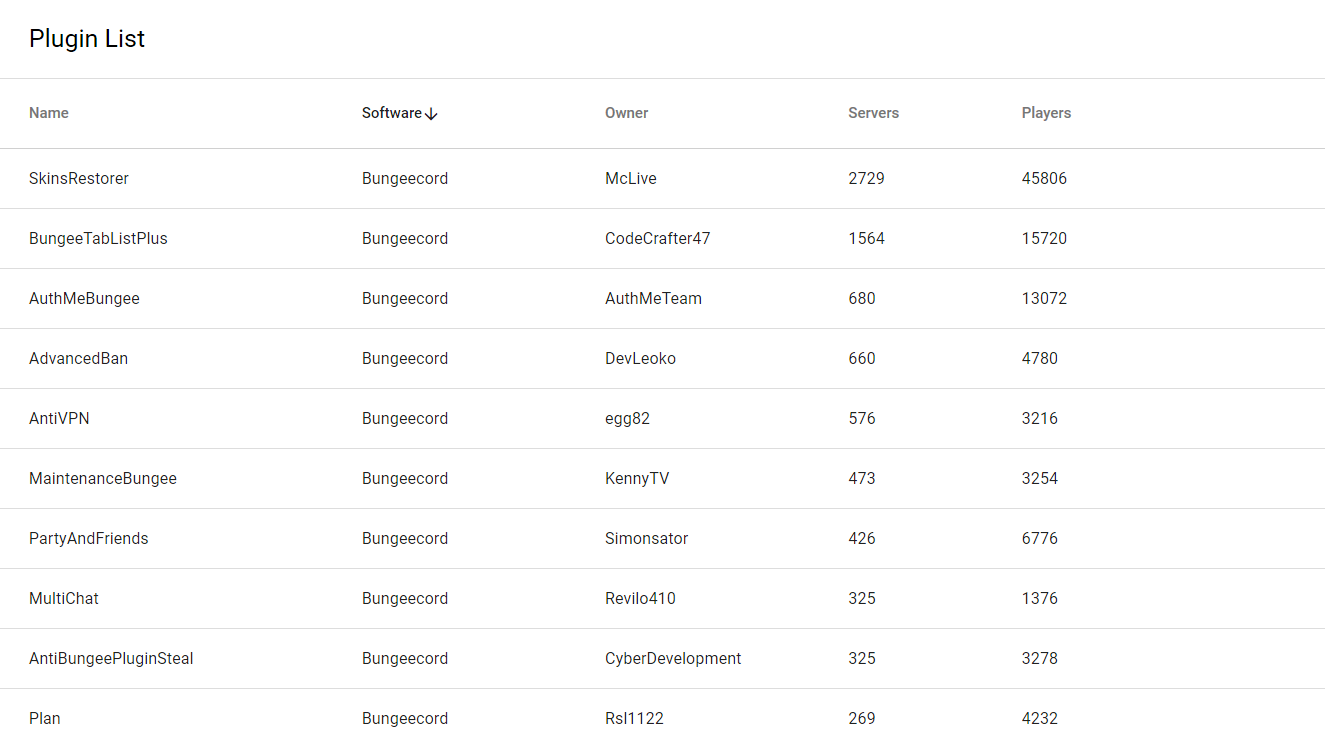The width and height of the screenshot is (1325, 746).
Task: Click servers count 2729
Action: pyautogui.click(x=866, y=179)
